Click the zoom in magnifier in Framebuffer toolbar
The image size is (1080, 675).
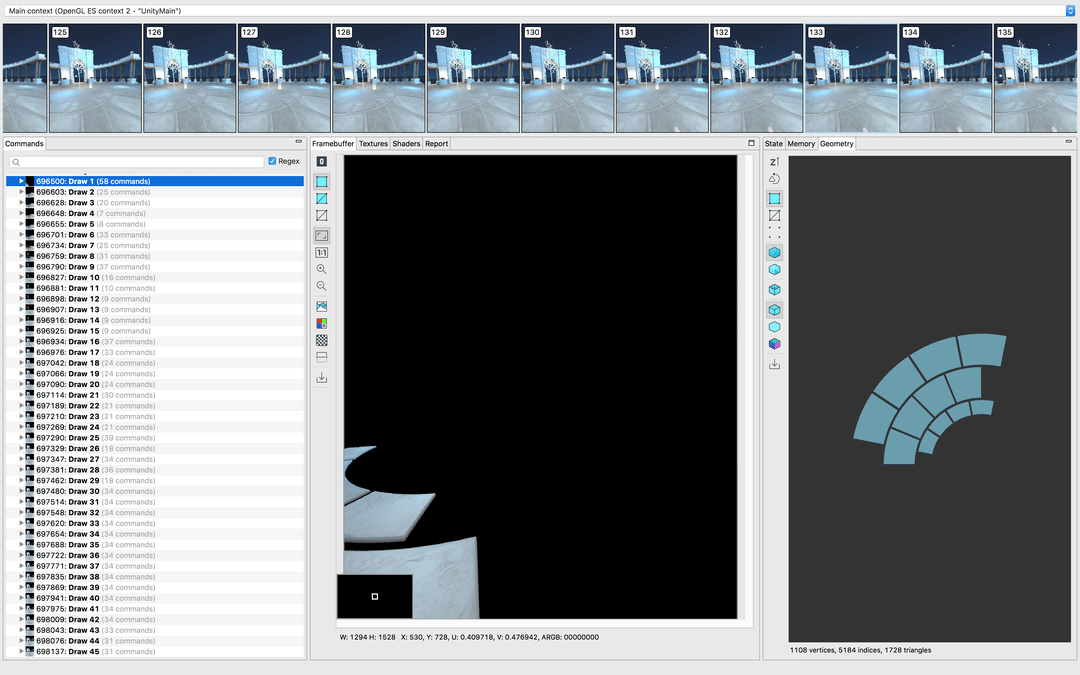pos(321,270)
